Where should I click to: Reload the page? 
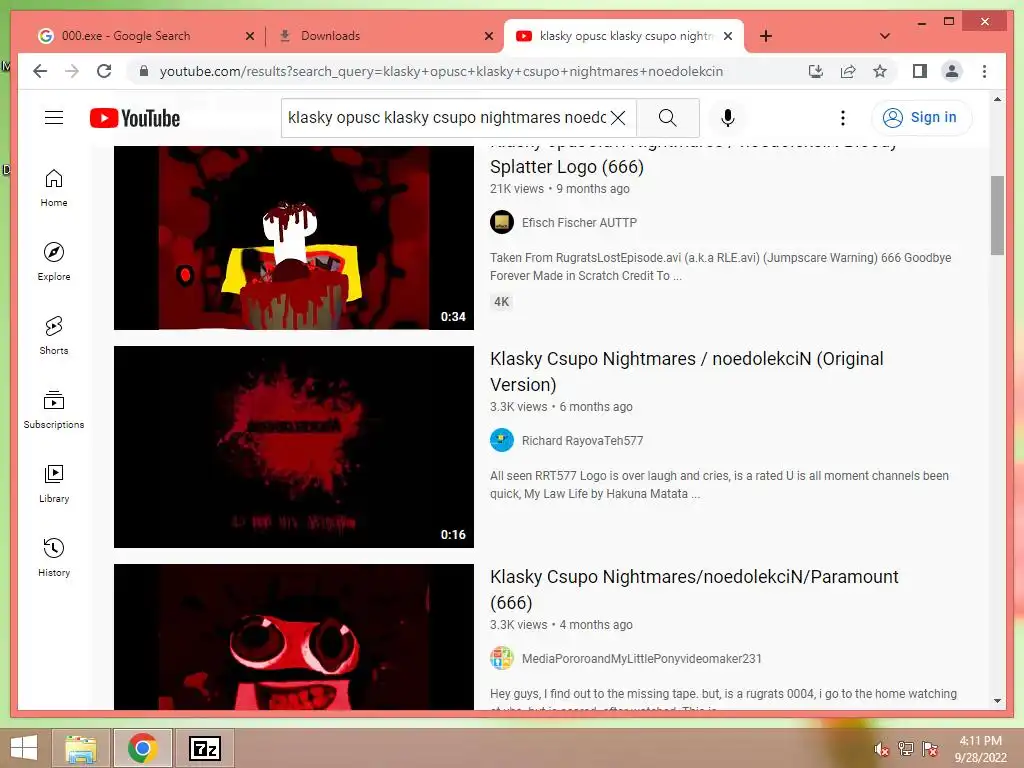click(x=104, y=71)
